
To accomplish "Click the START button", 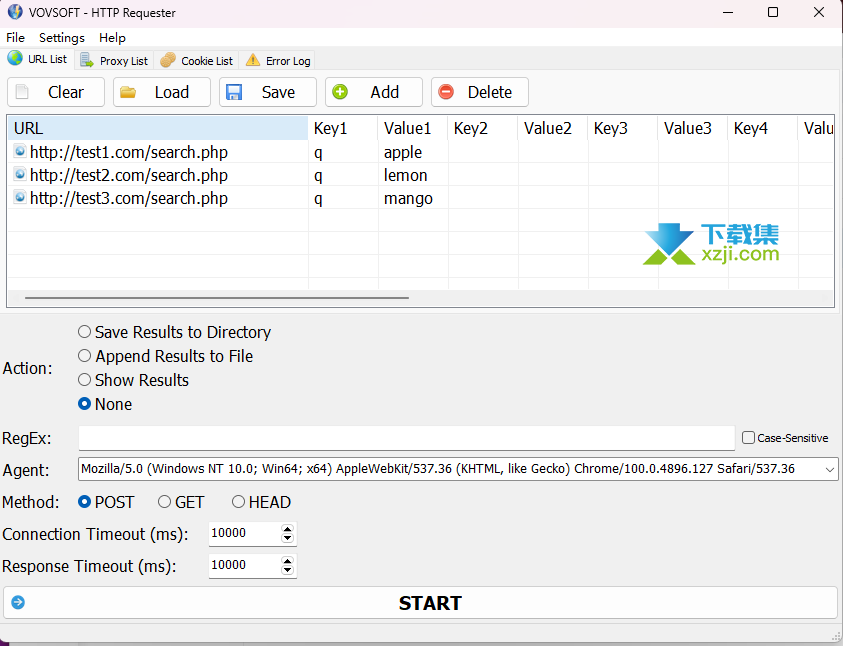I will click(x=420, y=602).
